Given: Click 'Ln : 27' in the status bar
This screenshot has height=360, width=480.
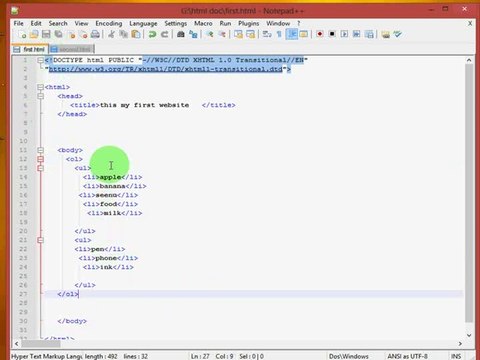Looking at the screenshot, I should pos(200,356).
